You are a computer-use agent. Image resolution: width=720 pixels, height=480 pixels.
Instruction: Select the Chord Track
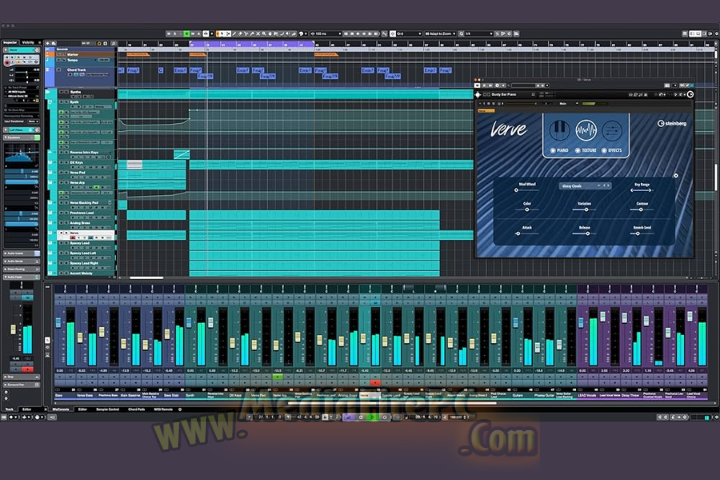click(76, 70)
